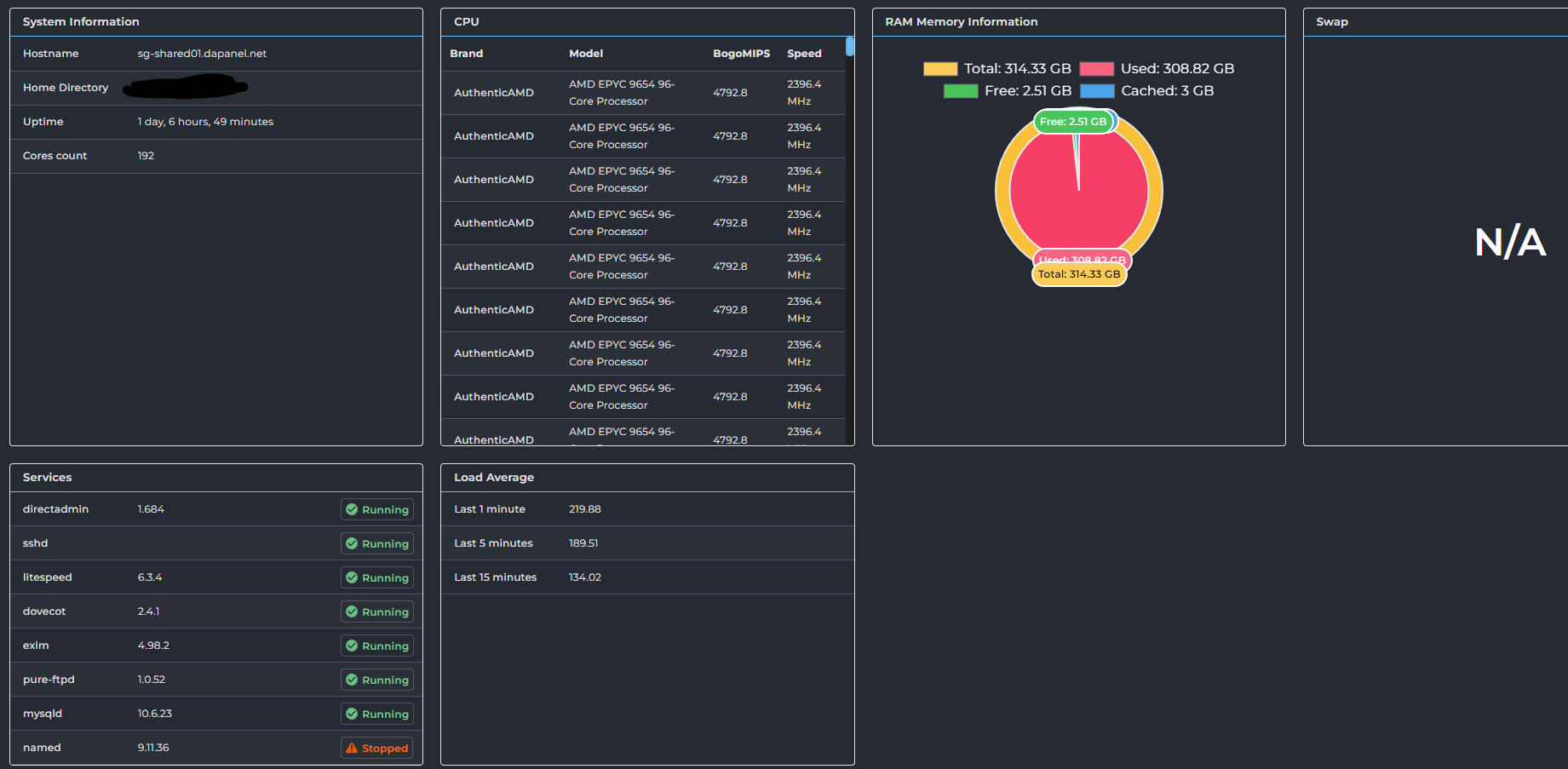
Task: Click the exim status check icon
Action: click(x=352, y=646)
